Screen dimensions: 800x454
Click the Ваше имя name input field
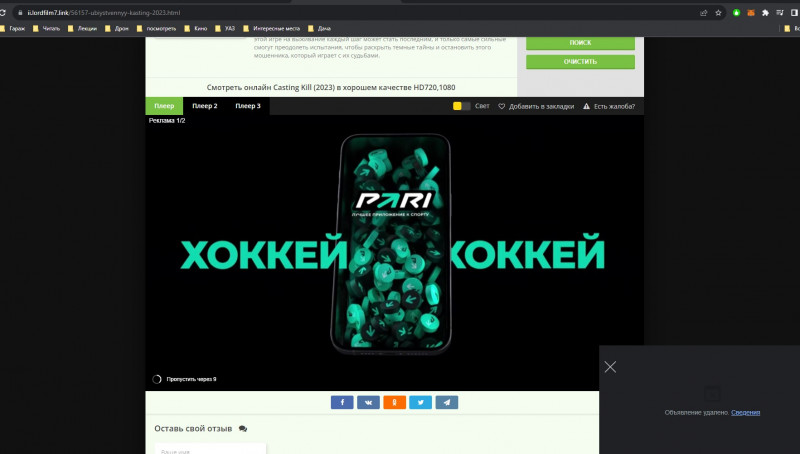pyautogui.click(x=210, y=449)
